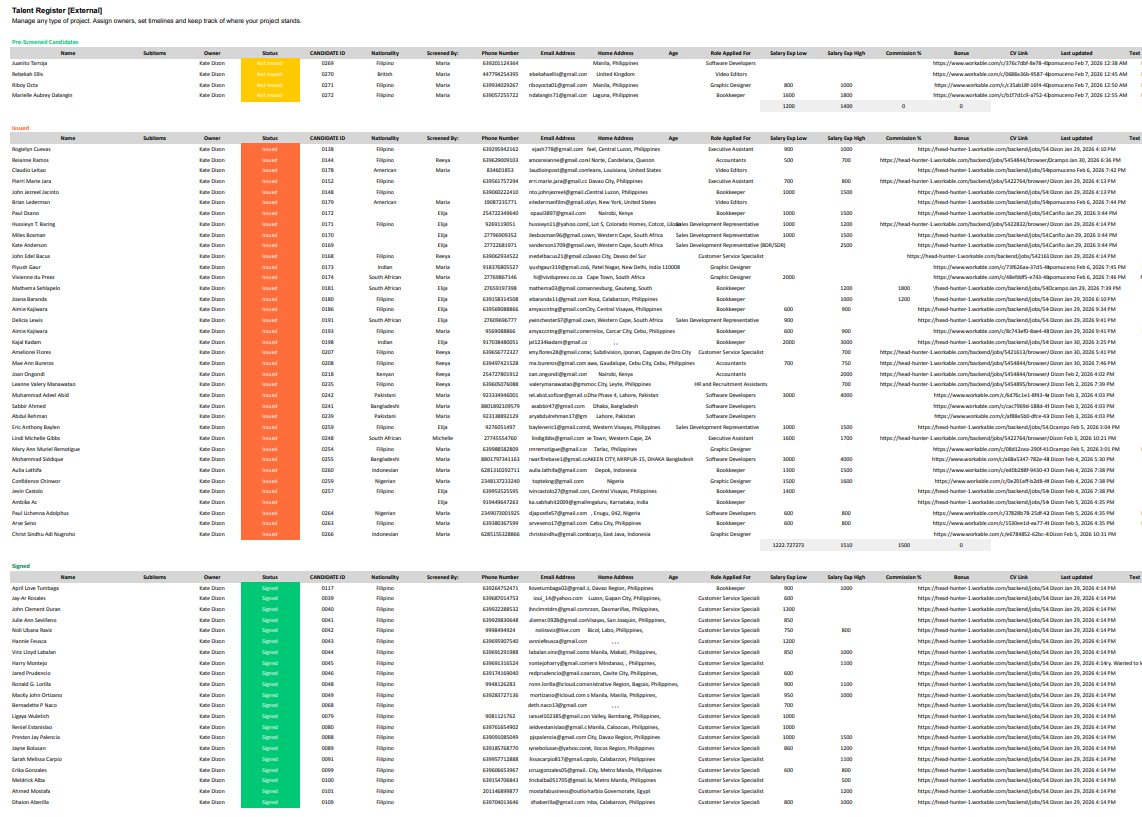Click the Status header in the Issued section

pyautogui.click(x=270, y=138)
